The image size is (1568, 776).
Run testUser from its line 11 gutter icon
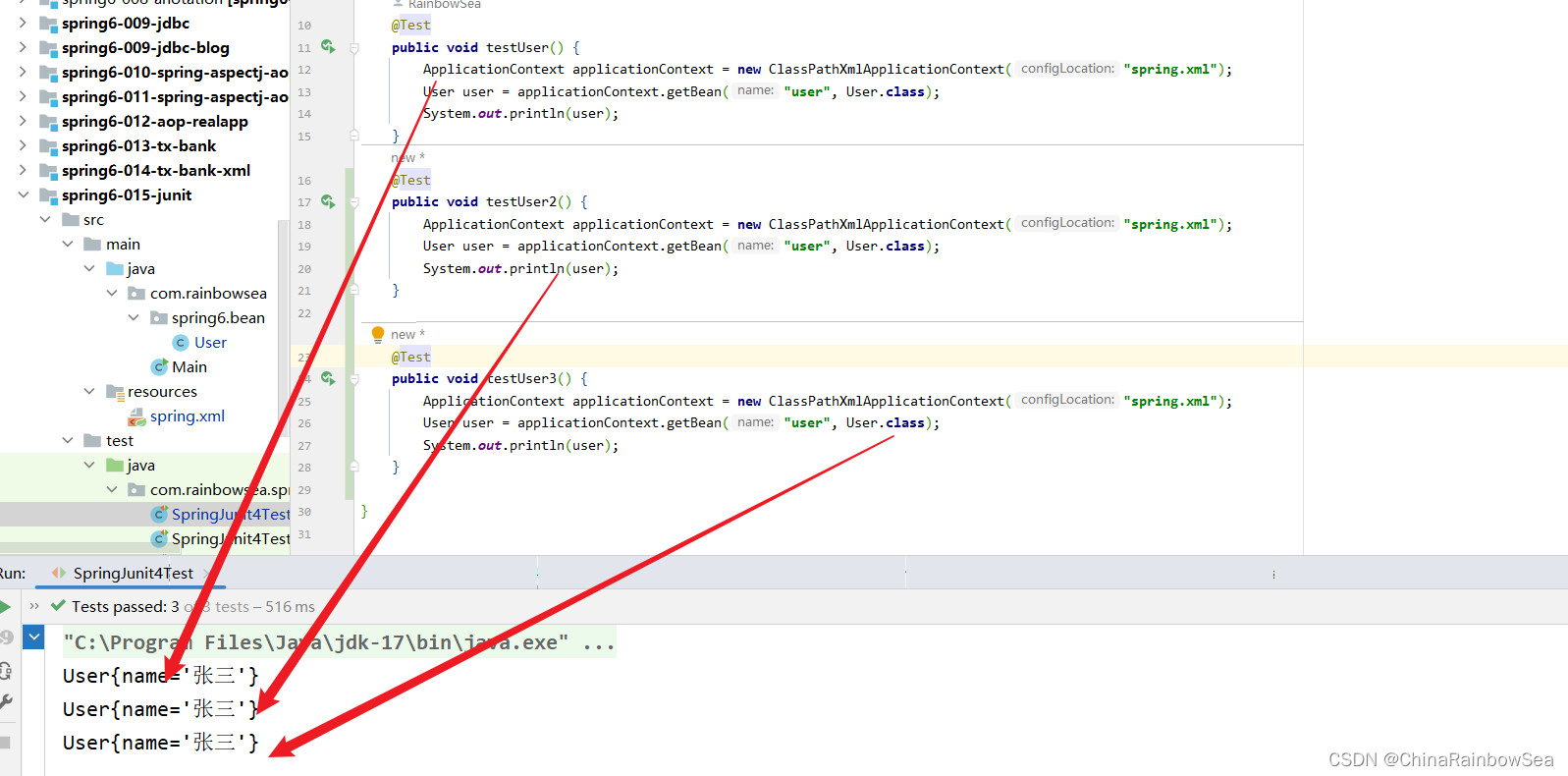[328, 47]
